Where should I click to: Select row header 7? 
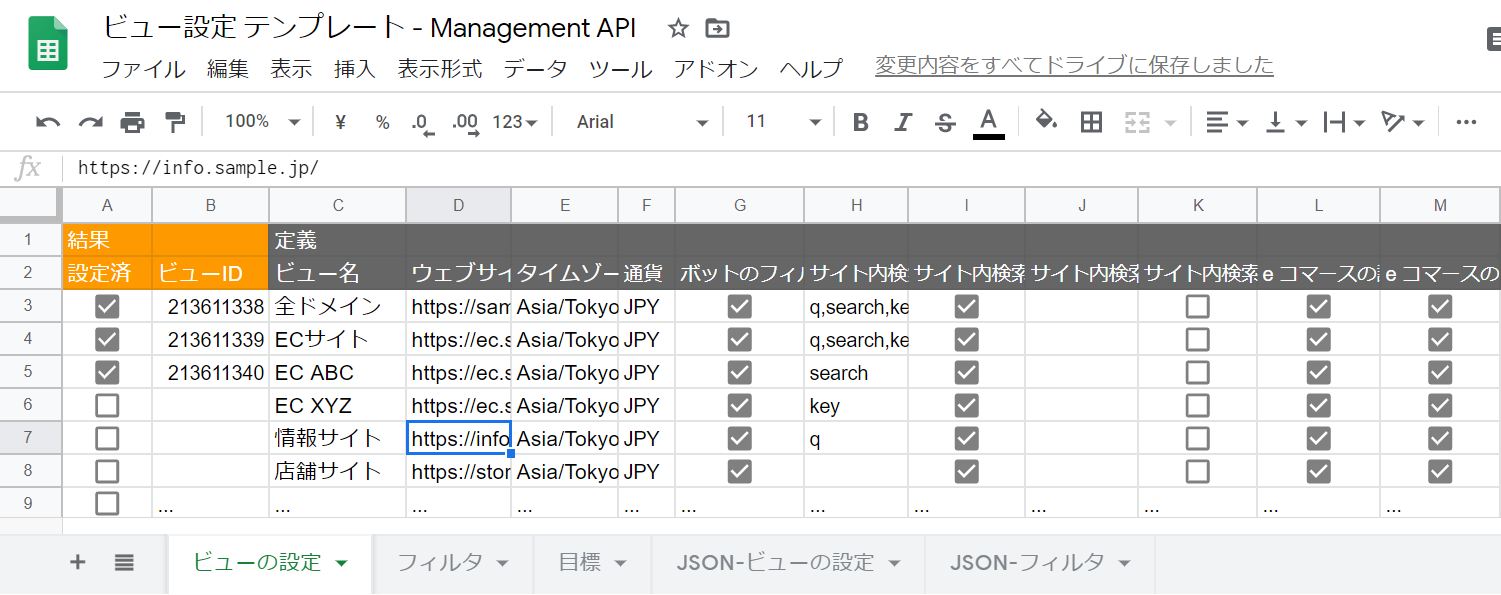pyautogui.click(x=31, y=438)
